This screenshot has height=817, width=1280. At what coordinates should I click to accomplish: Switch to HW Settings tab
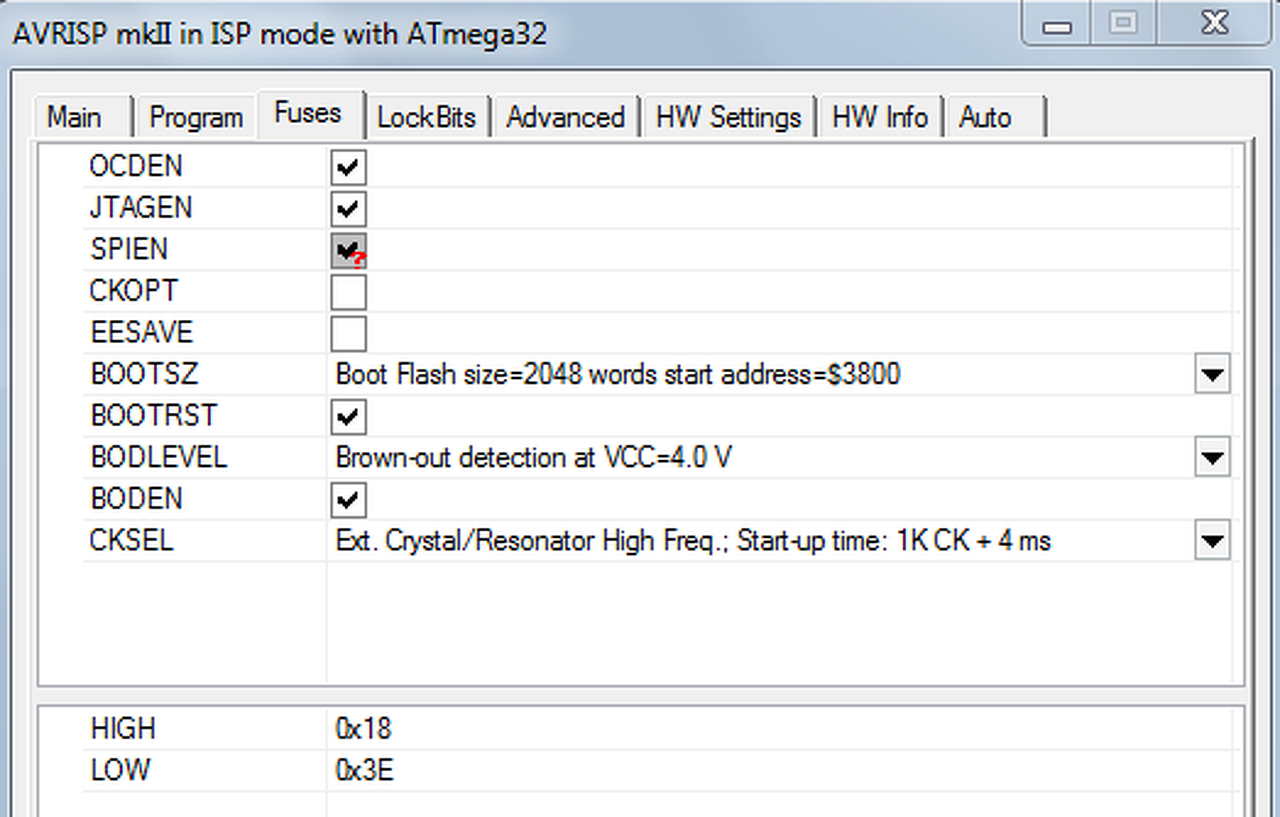[729, 117]
